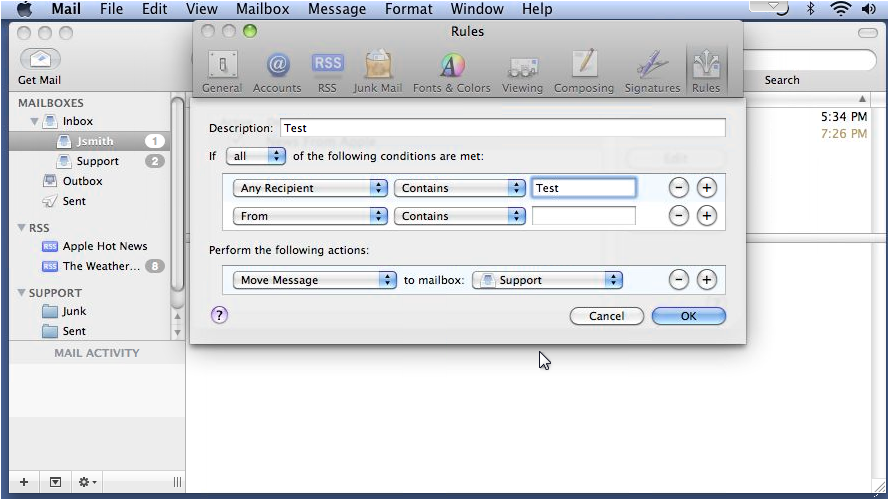889x500 pixels.
Task: Open Composing preferences
Action: click(584, 72)
